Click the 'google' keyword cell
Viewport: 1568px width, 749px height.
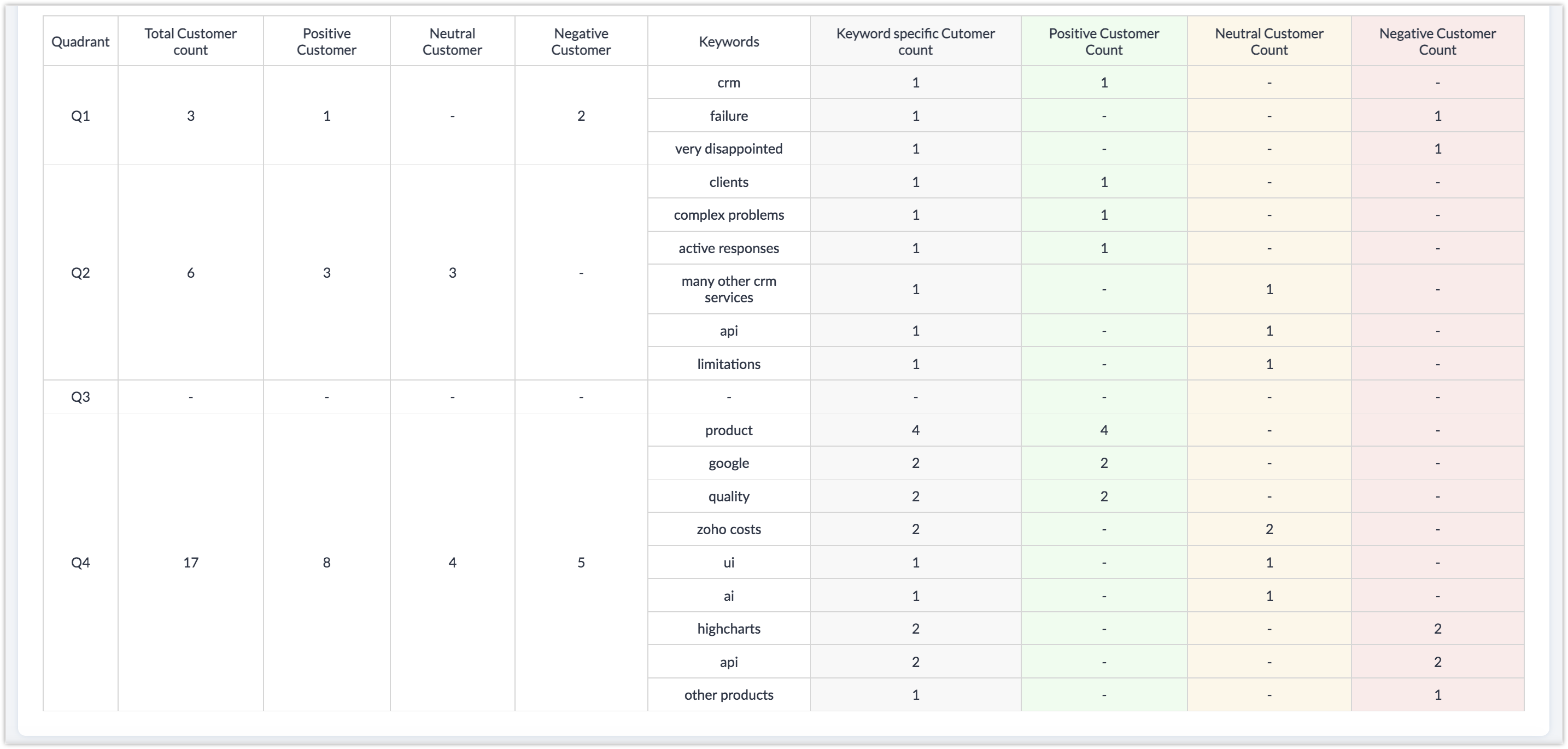click(729, 463)
